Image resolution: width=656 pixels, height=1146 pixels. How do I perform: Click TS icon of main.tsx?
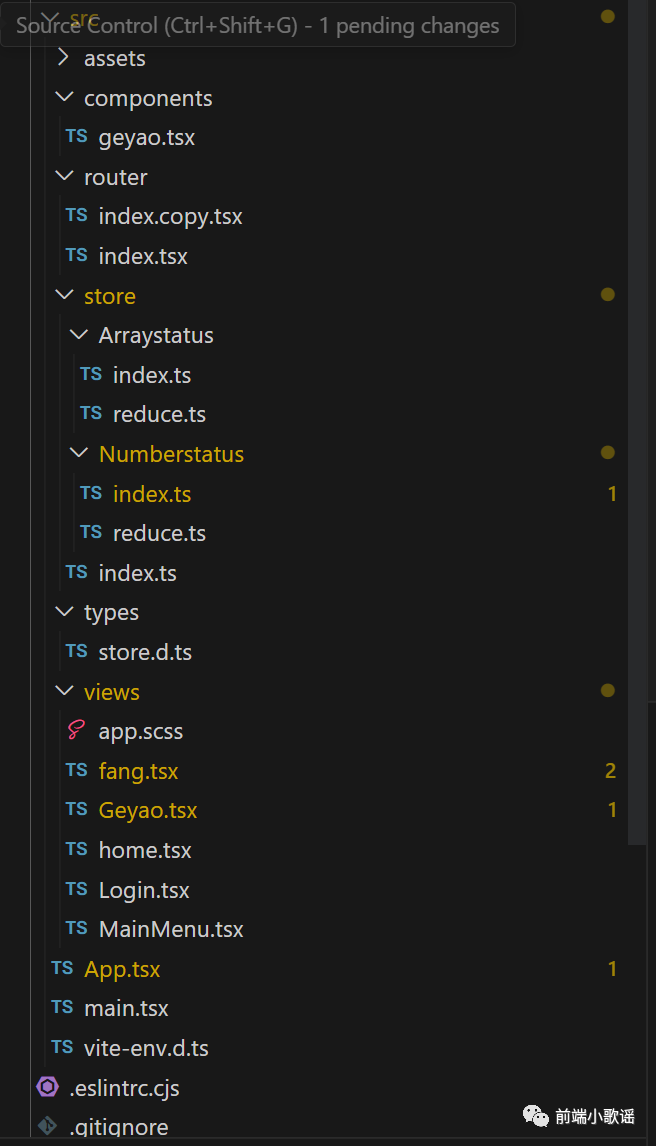point(62,1008)
